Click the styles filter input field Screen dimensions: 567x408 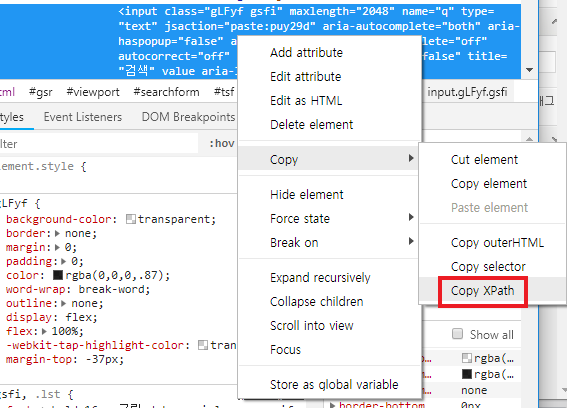click(x=99, y=144)
